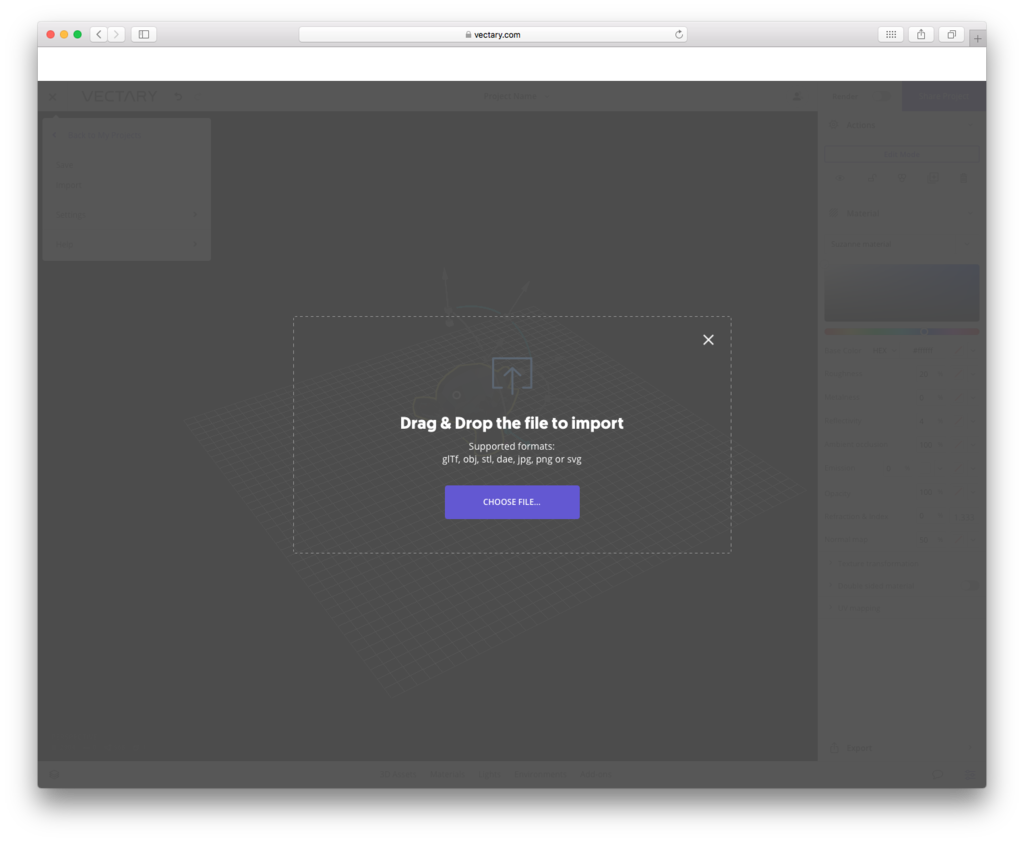1024x842 pixels.
Task: Expand Texture transformation section
Action: (875, 563)
